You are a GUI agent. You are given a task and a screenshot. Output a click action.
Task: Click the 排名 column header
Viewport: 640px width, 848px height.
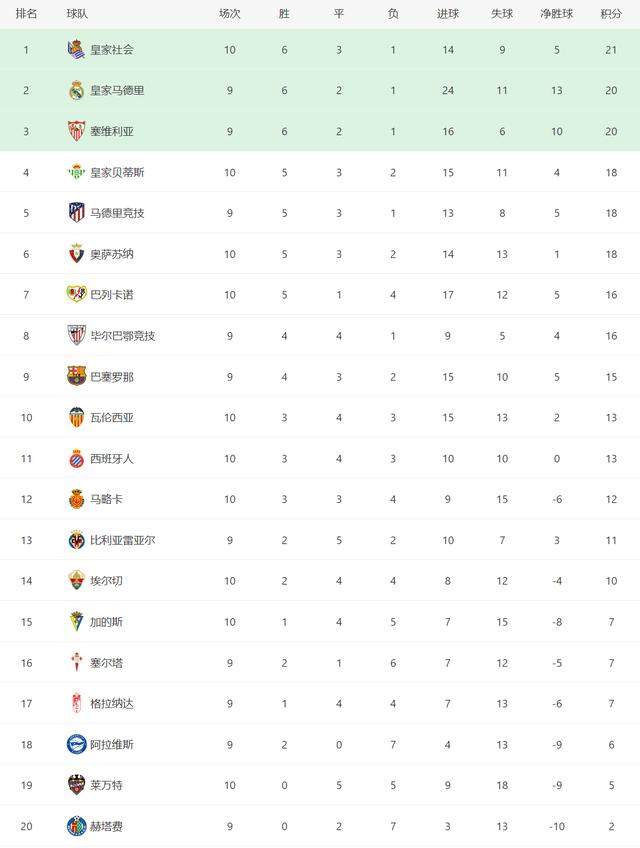(x=27, y=14)
